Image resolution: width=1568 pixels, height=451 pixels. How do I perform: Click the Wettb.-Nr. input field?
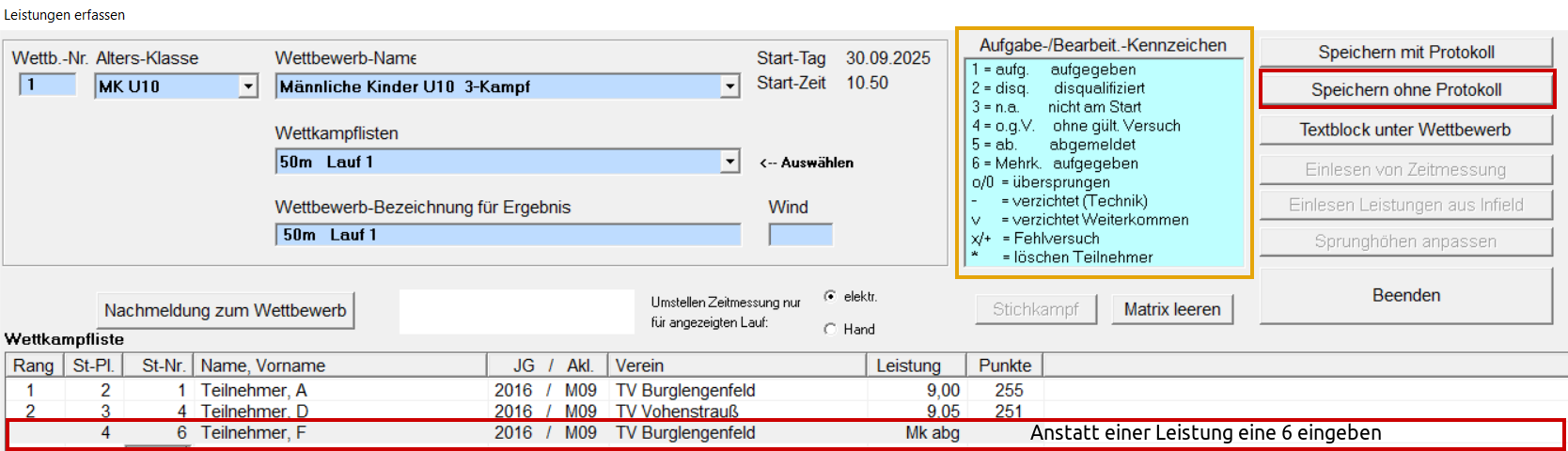click(47, 86)
